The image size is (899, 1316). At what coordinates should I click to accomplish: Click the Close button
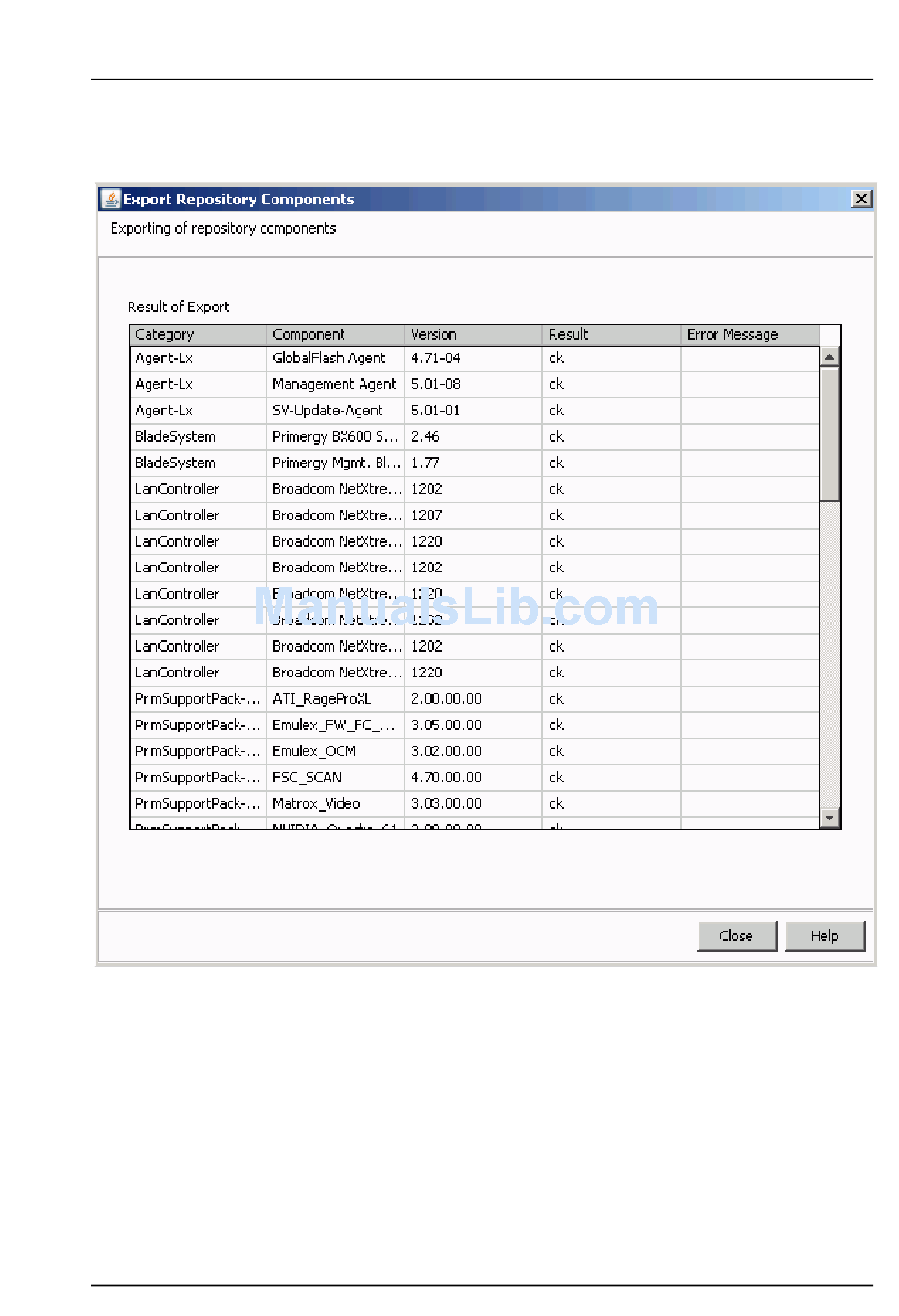pyautogui.click(x=737, y=936)
